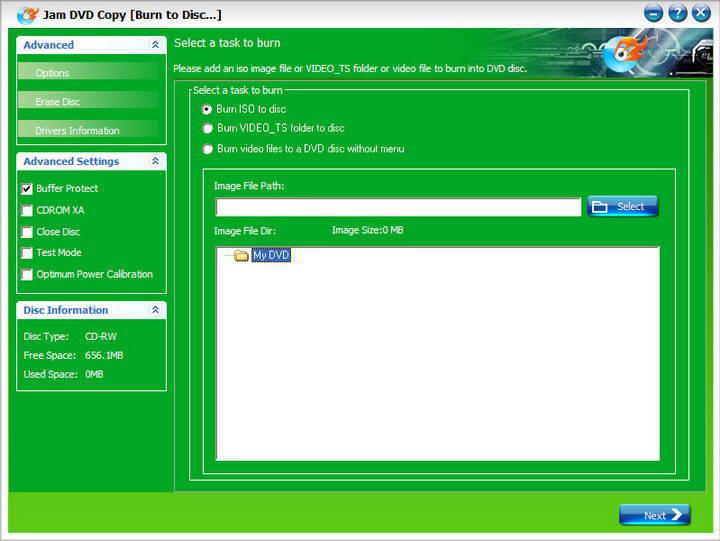Screen dimensions: 720x541
Task: Click the My DVD folder icon
Action: [x=241, y=255]
